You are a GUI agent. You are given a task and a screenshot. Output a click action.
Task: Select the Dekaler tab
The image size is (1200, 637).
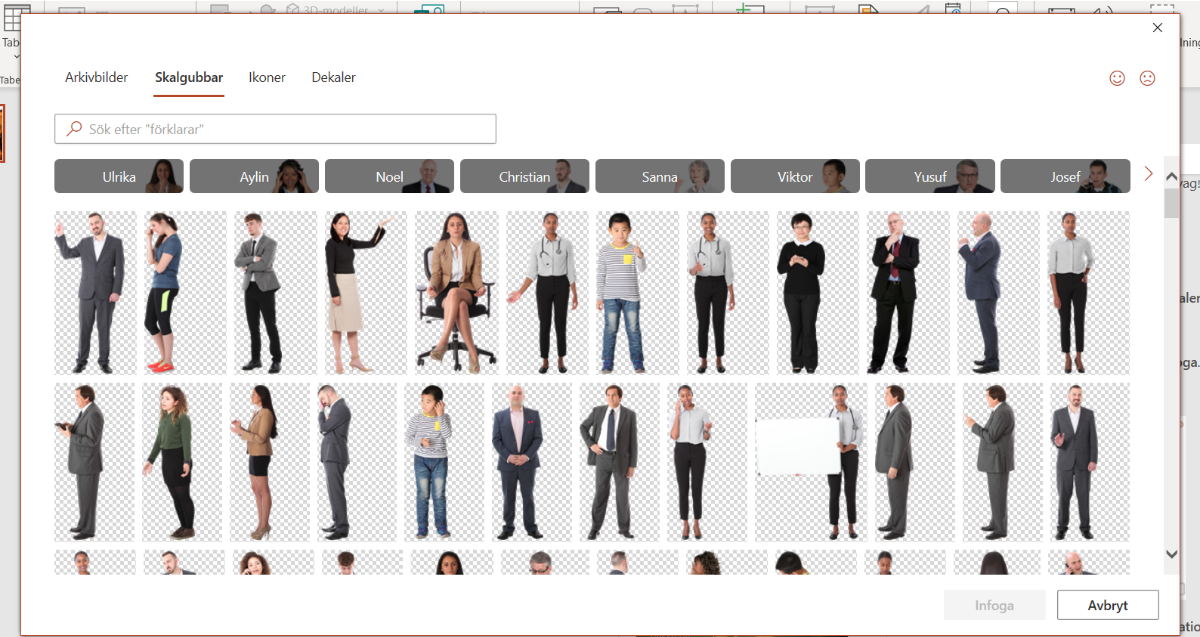click(333, 78)
